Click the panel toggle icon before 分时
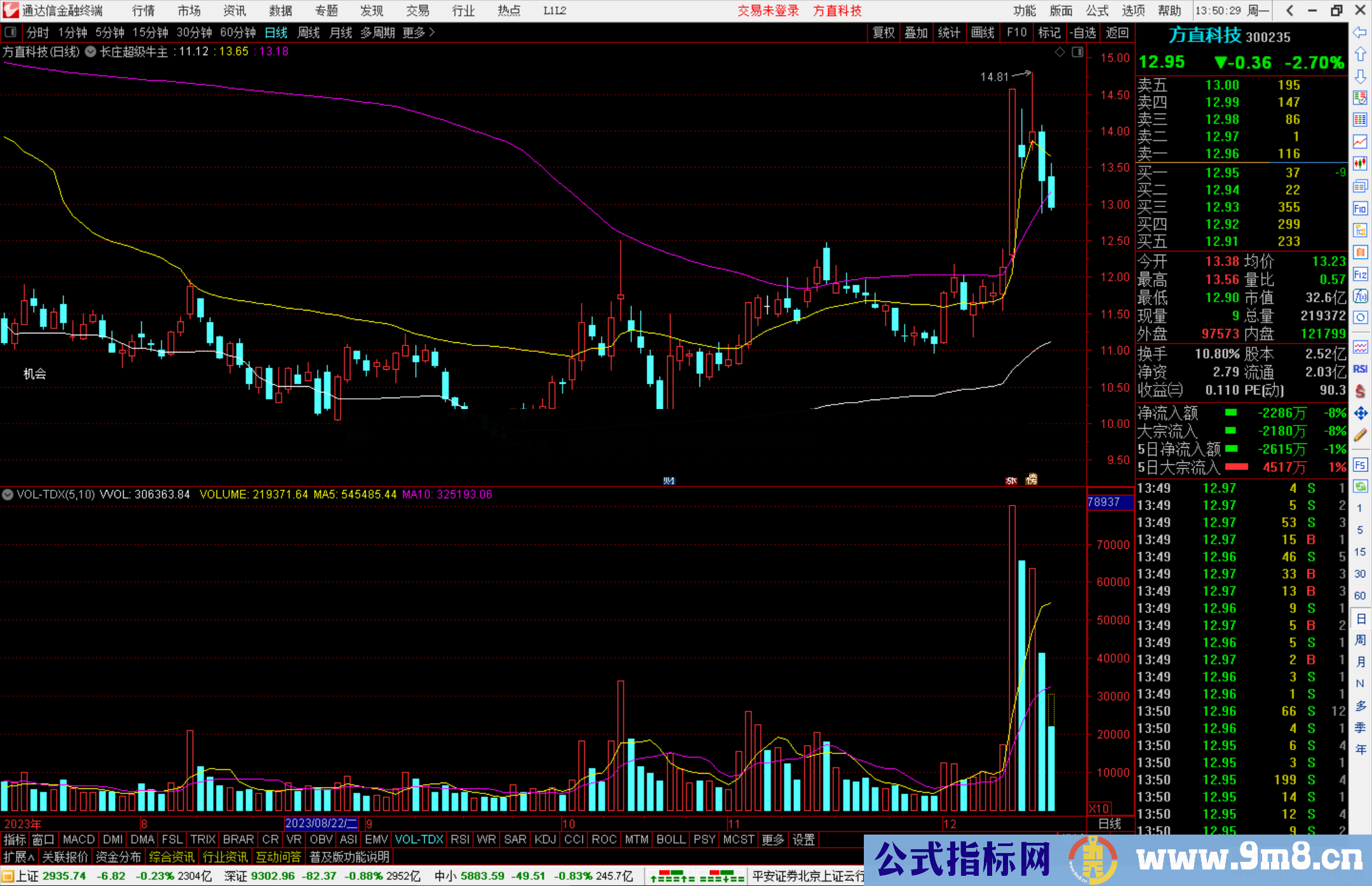This screenshot has height=886, width=1372. (x=11, y=32)
